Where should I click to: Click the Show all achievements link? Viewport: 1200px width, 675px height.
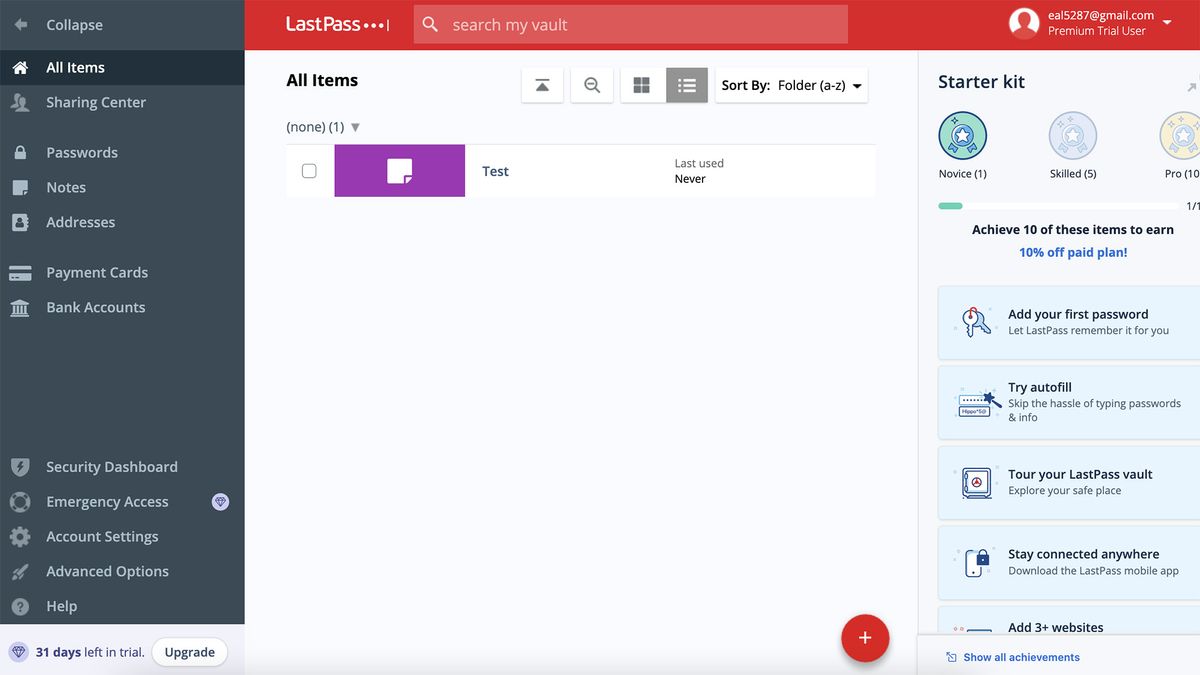point(1021,657)
